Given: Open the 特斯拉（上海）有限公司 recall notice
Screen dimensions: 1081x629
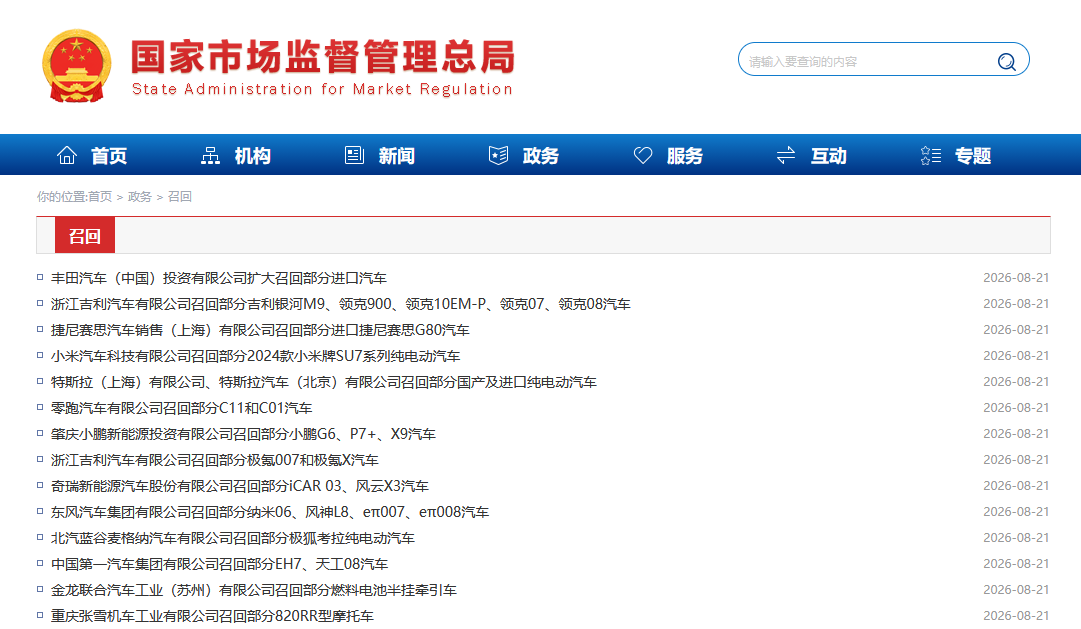Looking at the screenshot, I should coord(323,382).
